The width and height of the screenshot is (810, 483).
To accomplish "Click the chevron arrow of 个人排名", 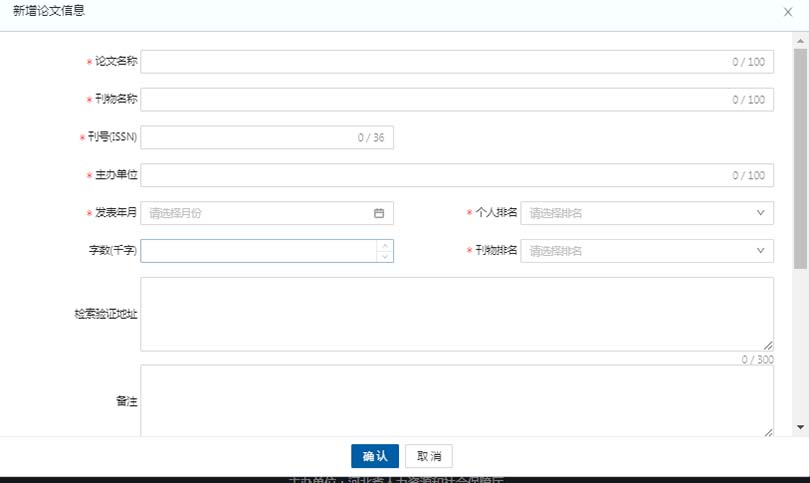I will point(760,213).
